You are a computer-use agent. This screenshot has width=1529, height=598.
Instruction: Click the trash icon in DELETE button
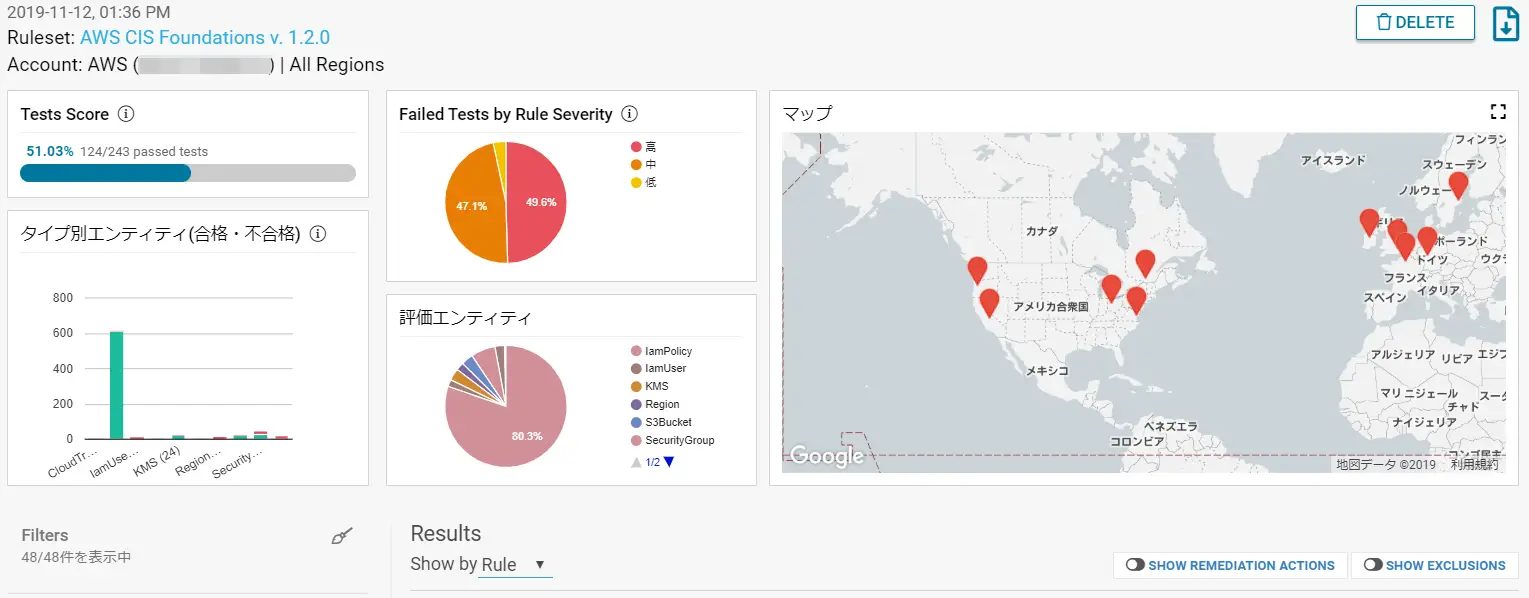coord(1384,22)
